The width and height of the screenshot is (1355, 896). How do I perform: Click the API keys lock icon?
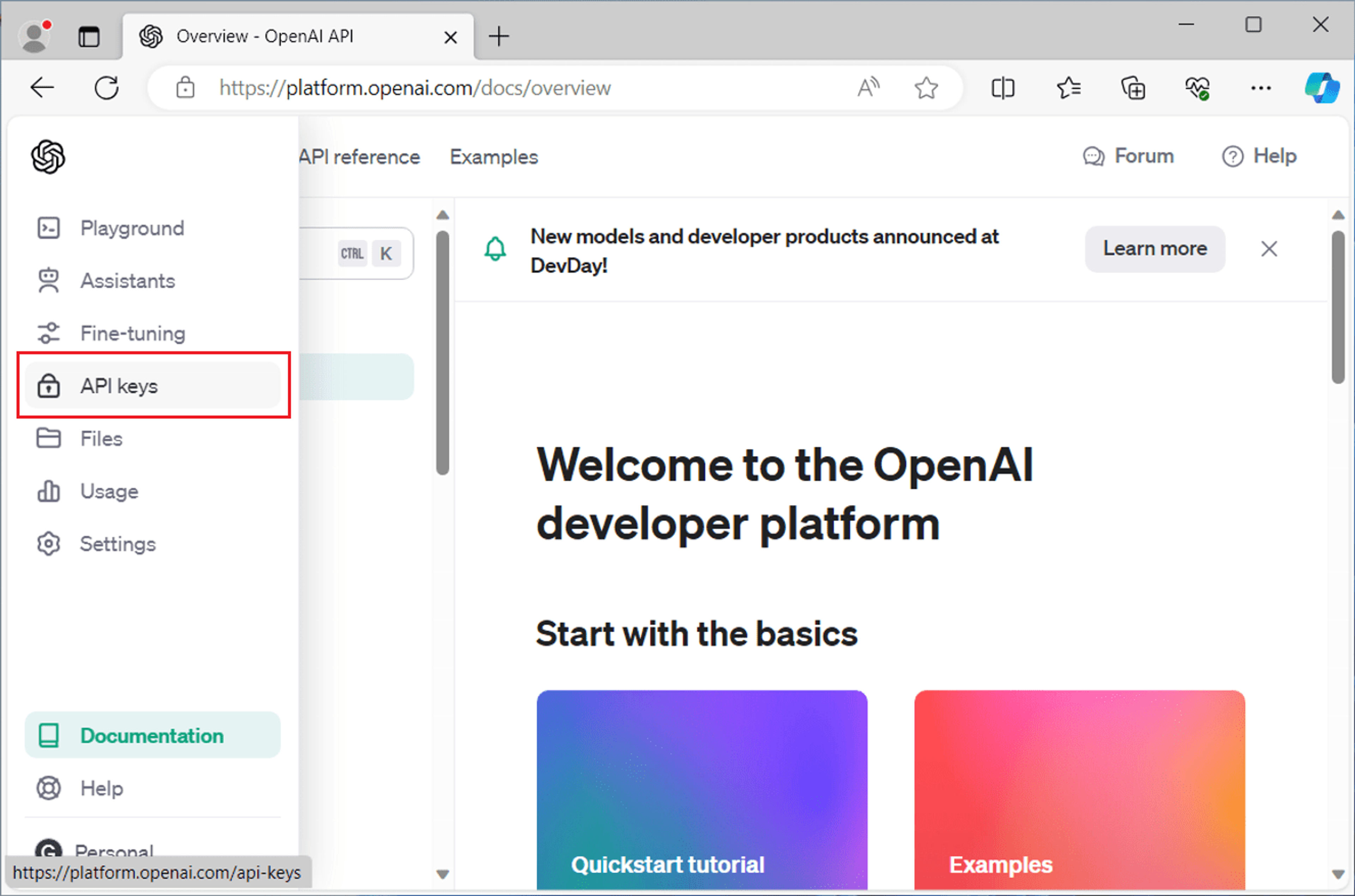49,386
